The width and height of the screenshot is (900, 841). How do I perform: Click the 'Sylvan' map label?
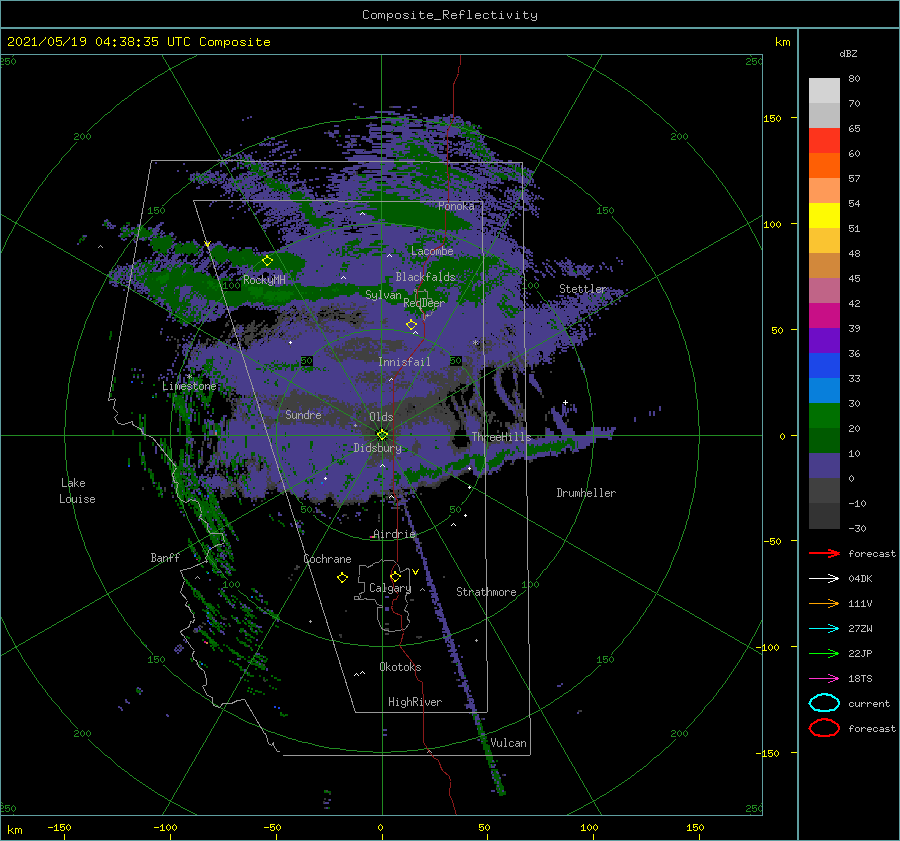[x=383, y=295]
